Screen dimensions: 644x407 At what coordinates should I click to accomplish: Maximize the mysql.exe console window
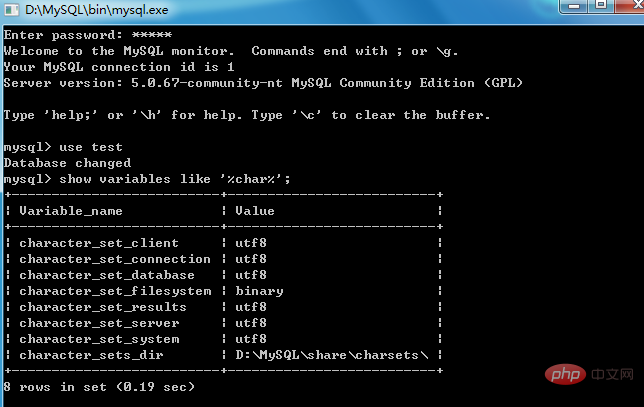click(x=600, y=5)
